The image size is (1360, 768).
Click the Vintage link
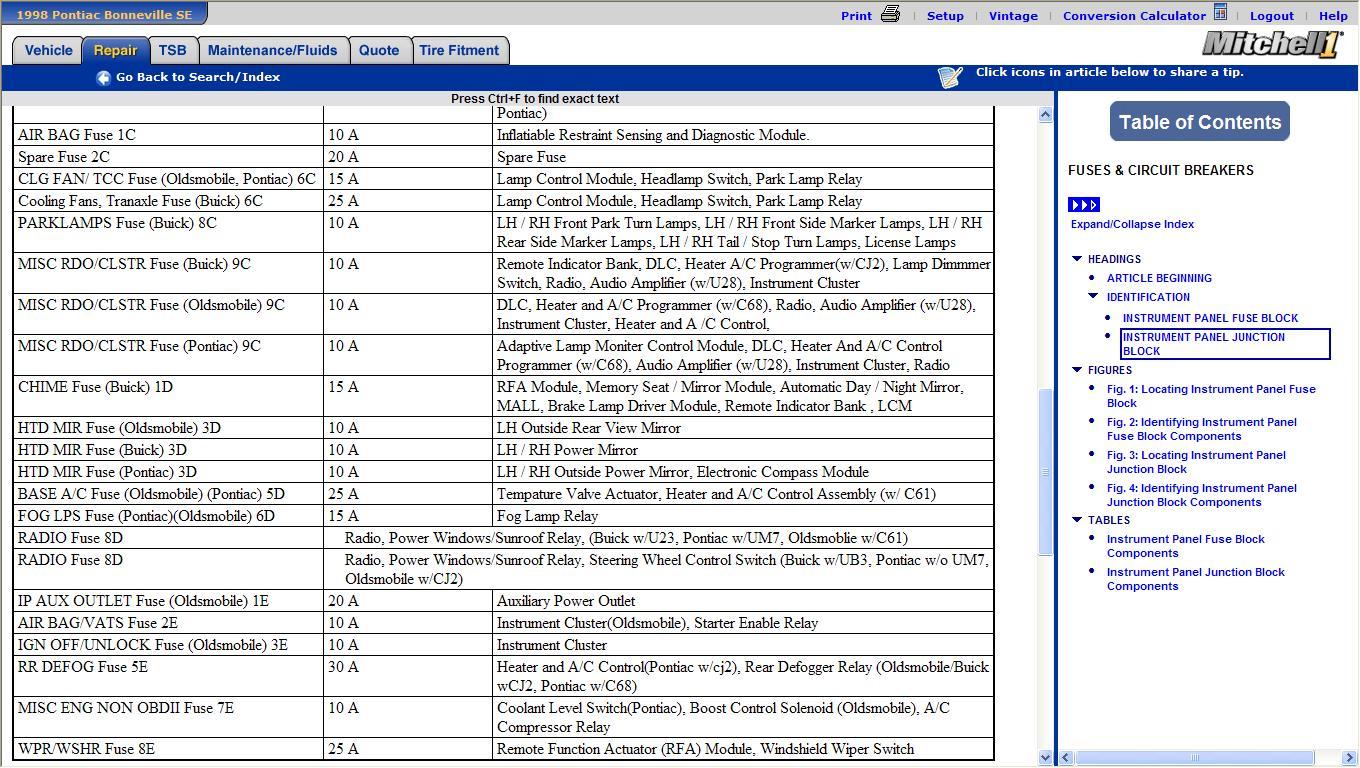pos(1013,16)
